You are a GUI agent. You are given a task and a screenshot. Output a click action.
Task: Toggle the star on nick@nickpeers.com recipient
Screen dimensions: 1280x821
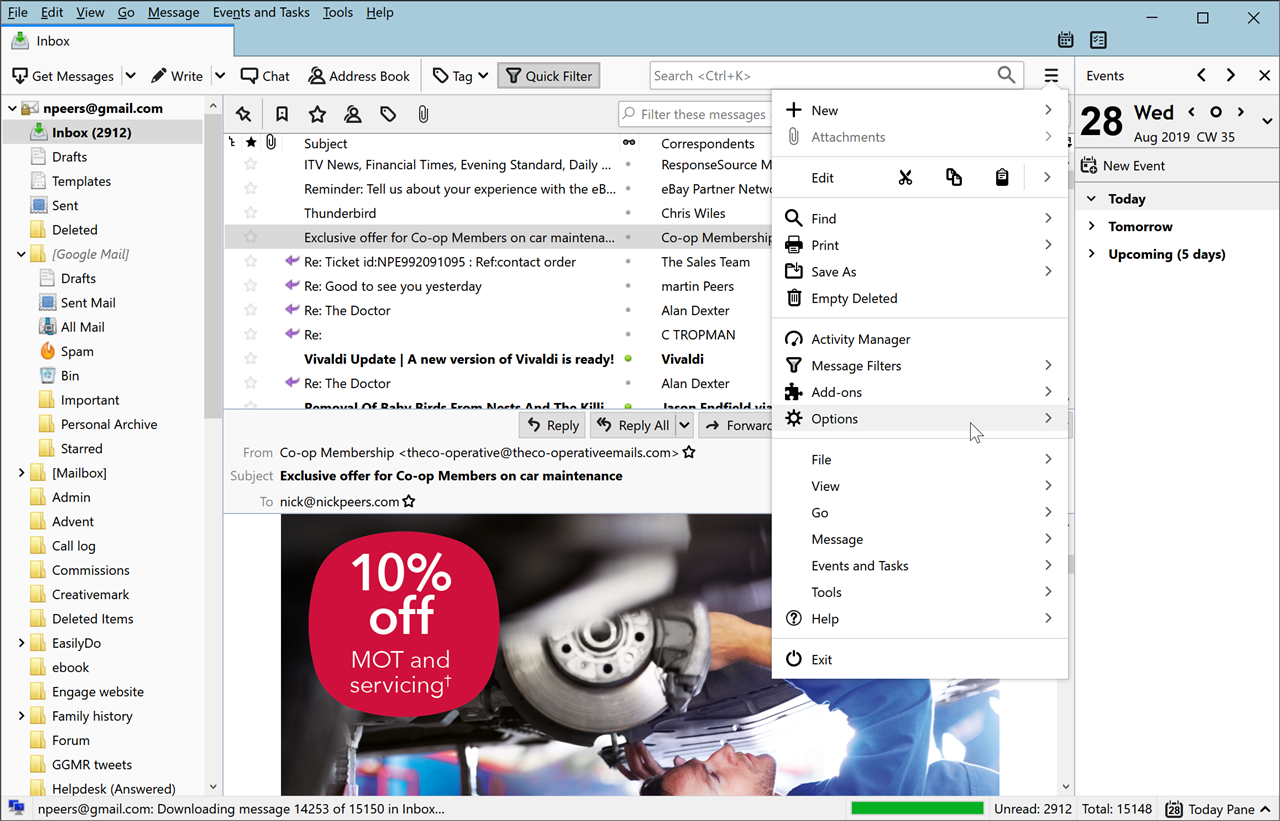point(408,501)
